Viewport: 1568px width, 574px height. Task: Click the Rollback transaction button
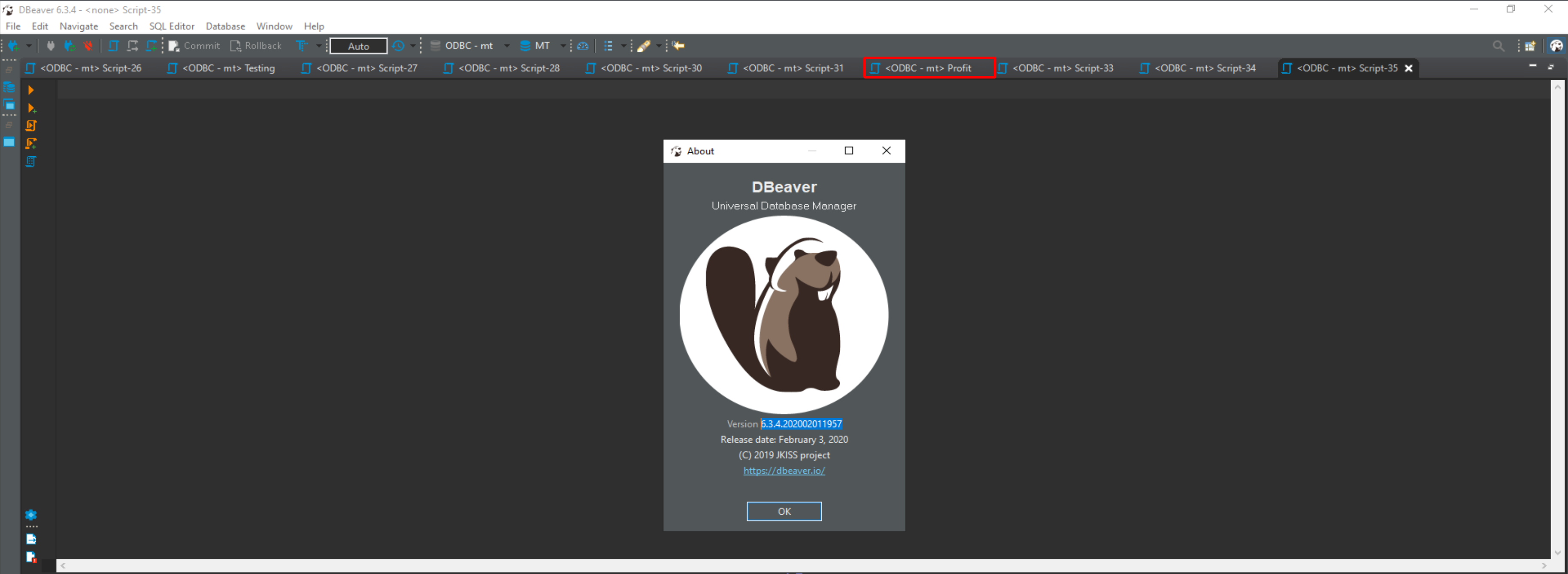click(x=256, y=45)
